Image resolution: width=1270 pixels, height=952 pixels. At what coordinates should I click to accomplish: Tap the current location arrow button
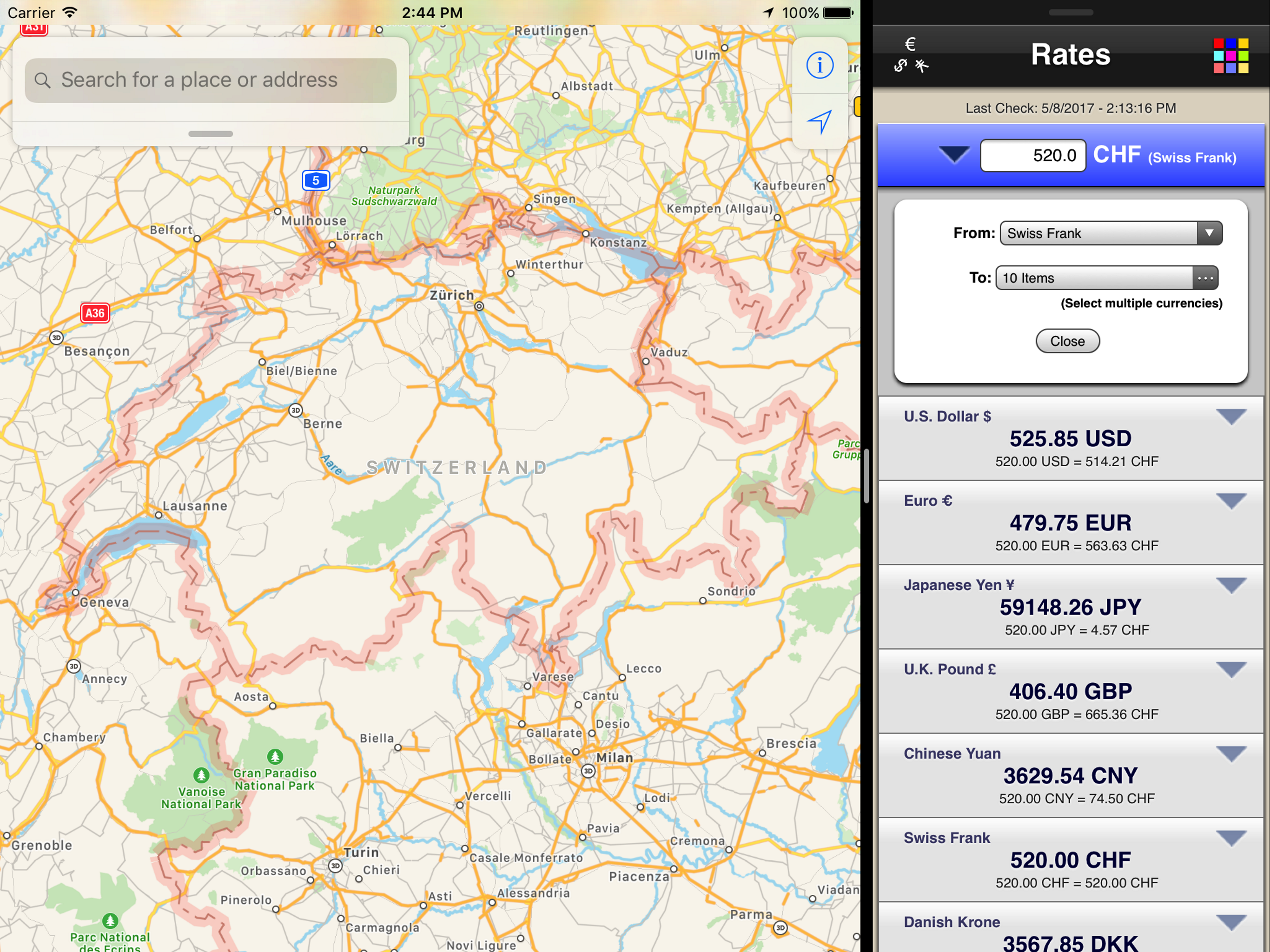tap(819, 121)
